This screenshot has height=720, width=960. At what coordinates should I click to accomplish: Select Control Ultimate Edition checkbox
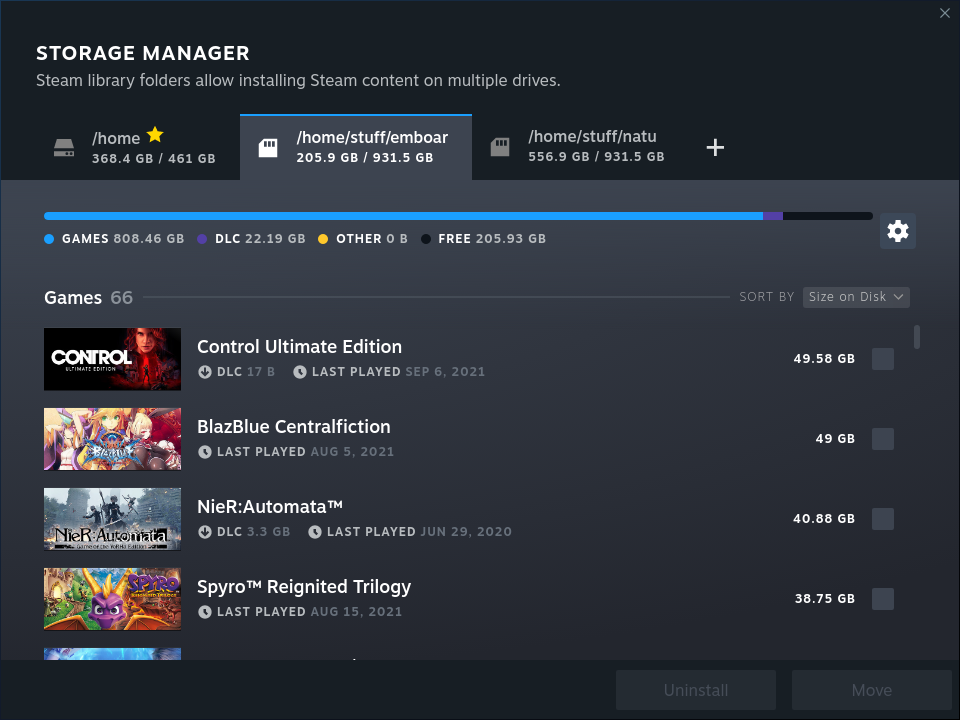pos(883,359)
